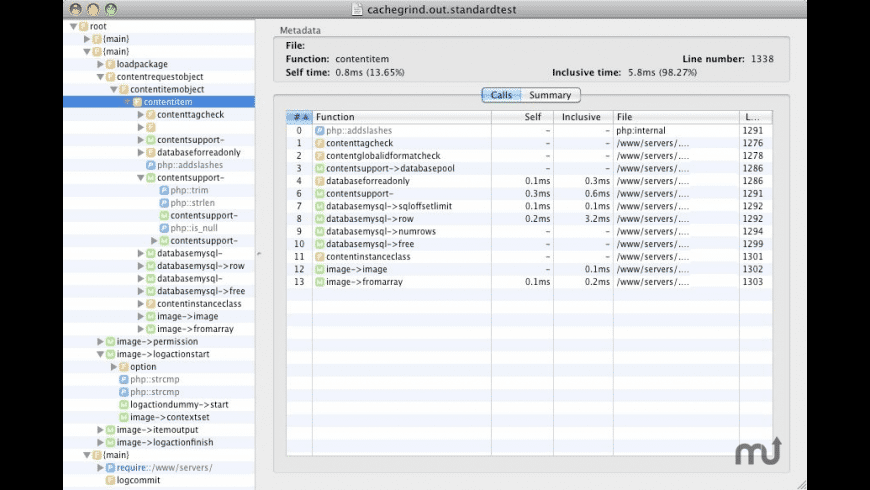
Task: Sort by the # column header
Action: click(x=300, y=117)
